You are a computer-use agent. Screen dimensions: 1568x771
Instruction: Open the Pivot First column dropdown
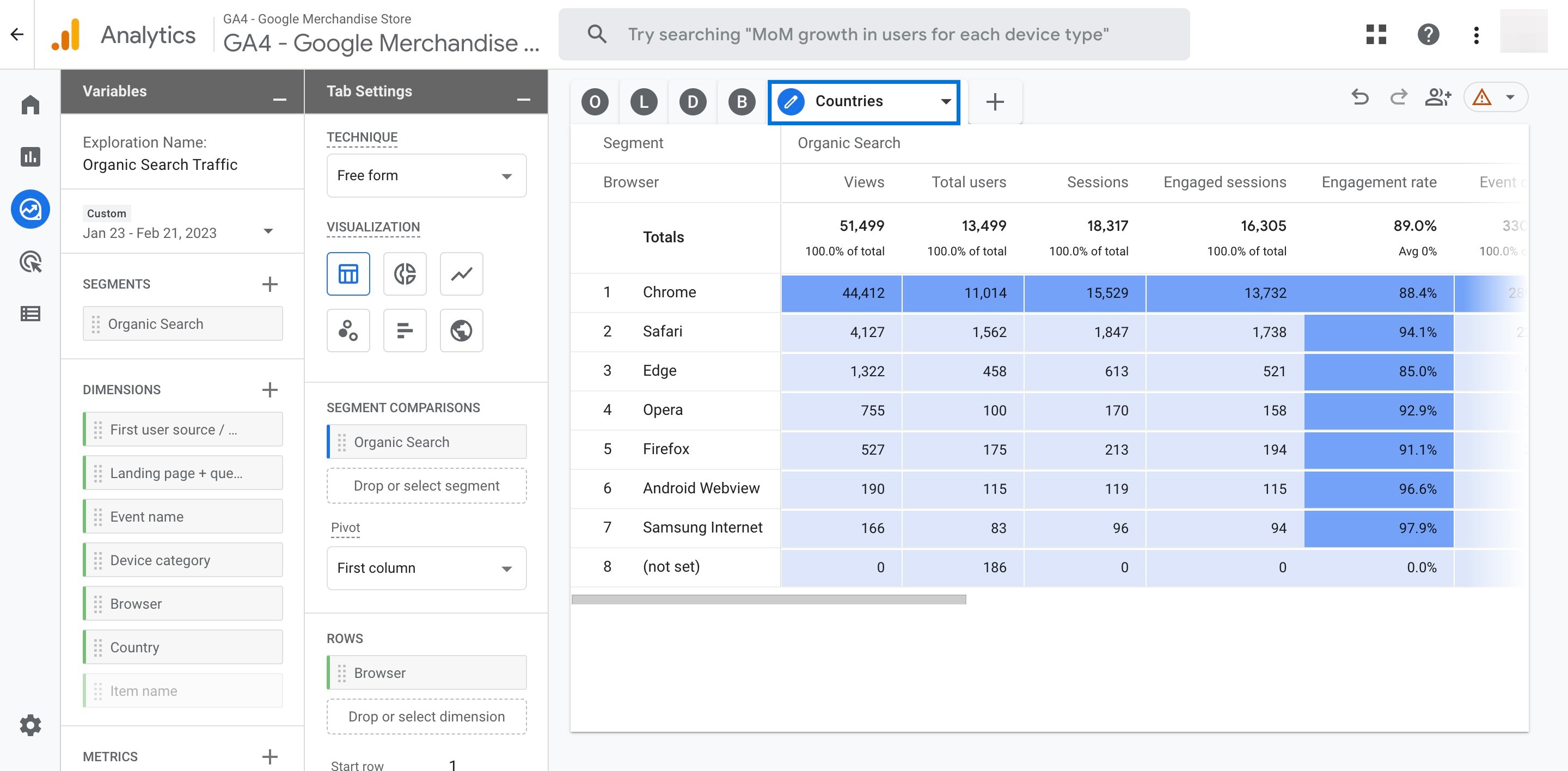[x=426, y=568]
